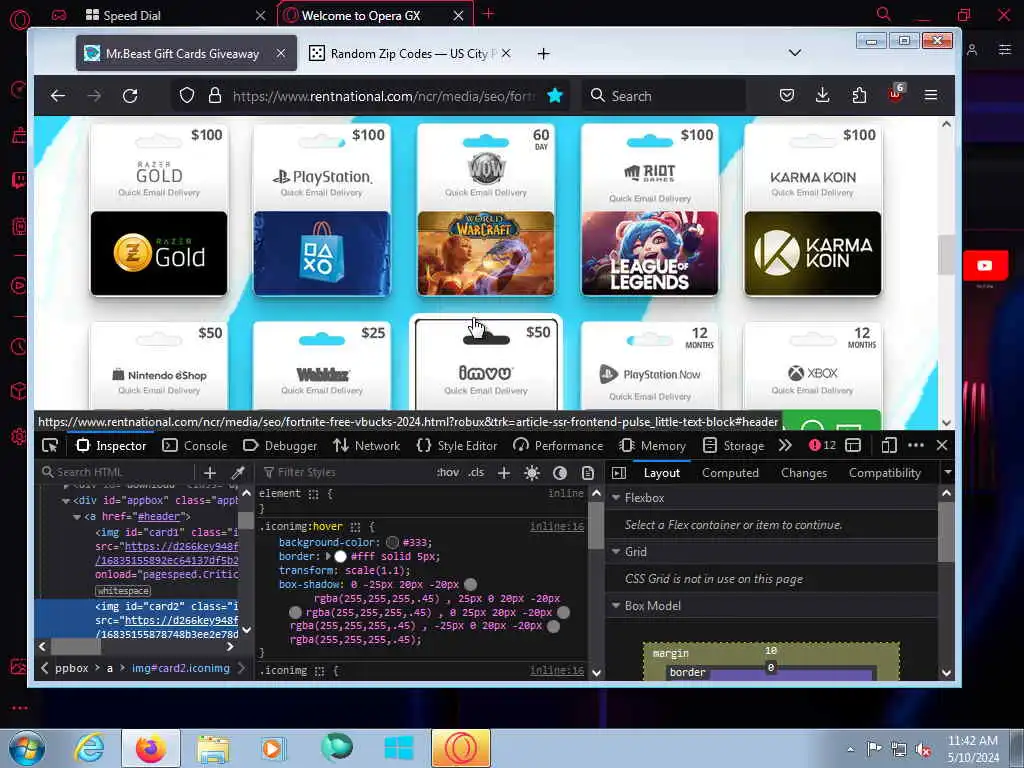Show all sidebar tabs dropdown arrow
Viewport: 1024px width, 768px height.
coord(948,472)
